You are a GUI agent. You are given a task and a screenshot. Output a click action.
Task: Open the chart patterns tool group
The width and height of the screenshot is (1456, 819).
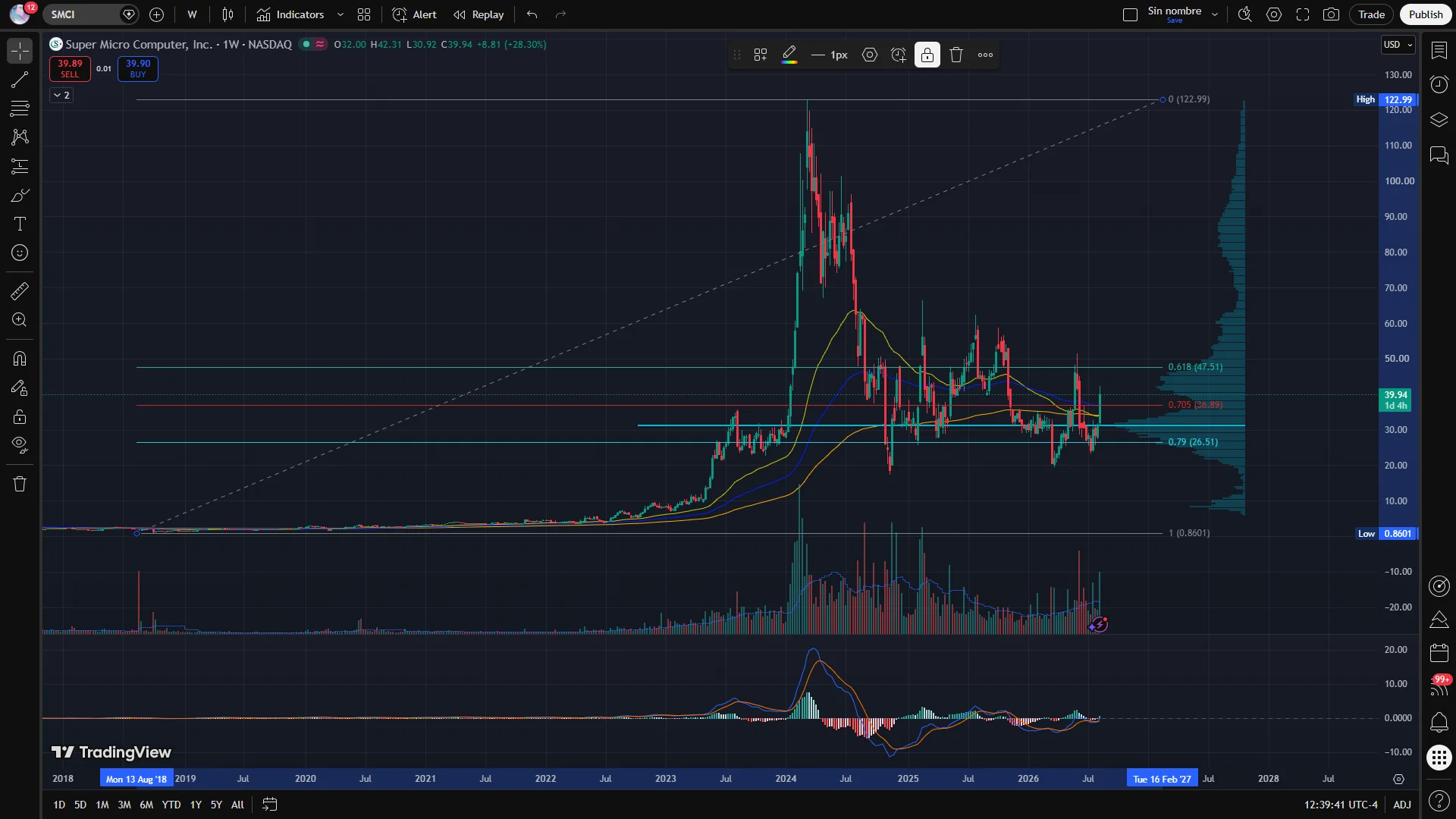click(x=20, y=137)
